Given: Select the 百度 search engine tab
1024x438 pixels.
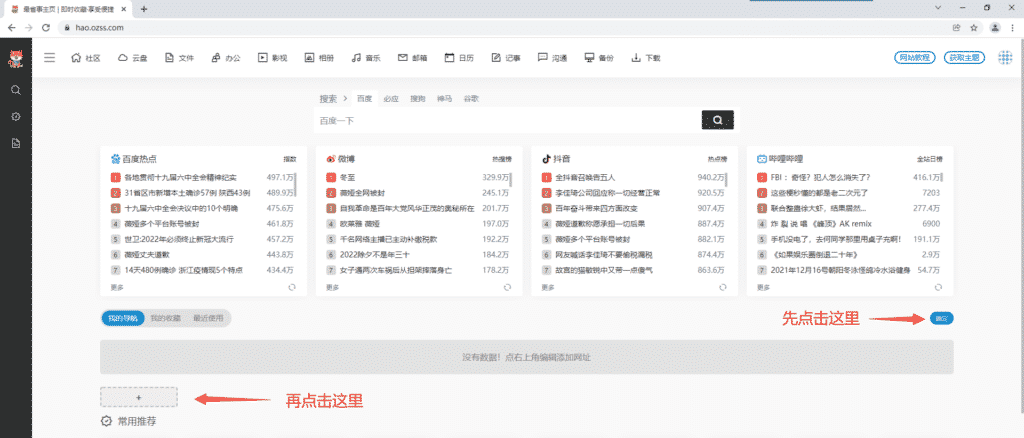Looking at the screenshot, I should 364,99.
